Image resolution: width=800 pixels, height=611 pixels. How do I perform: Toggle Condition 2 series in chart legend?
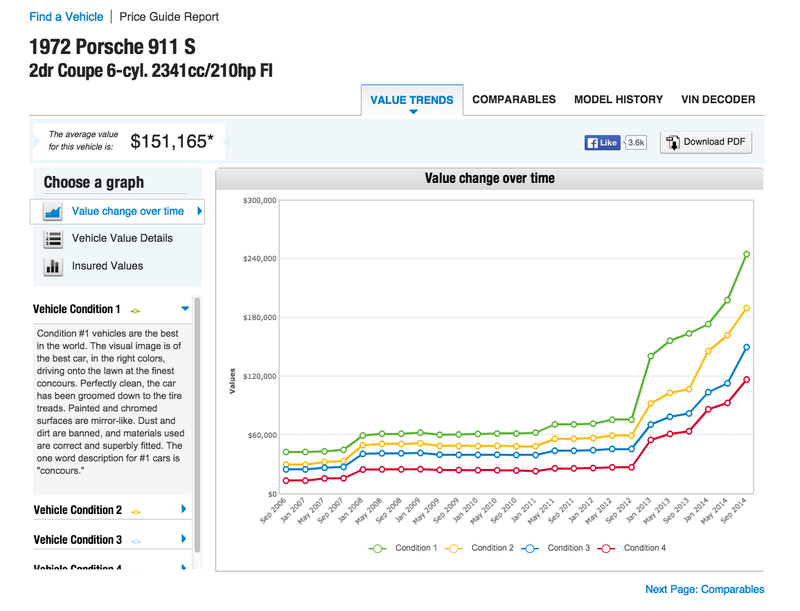(479, 548)
